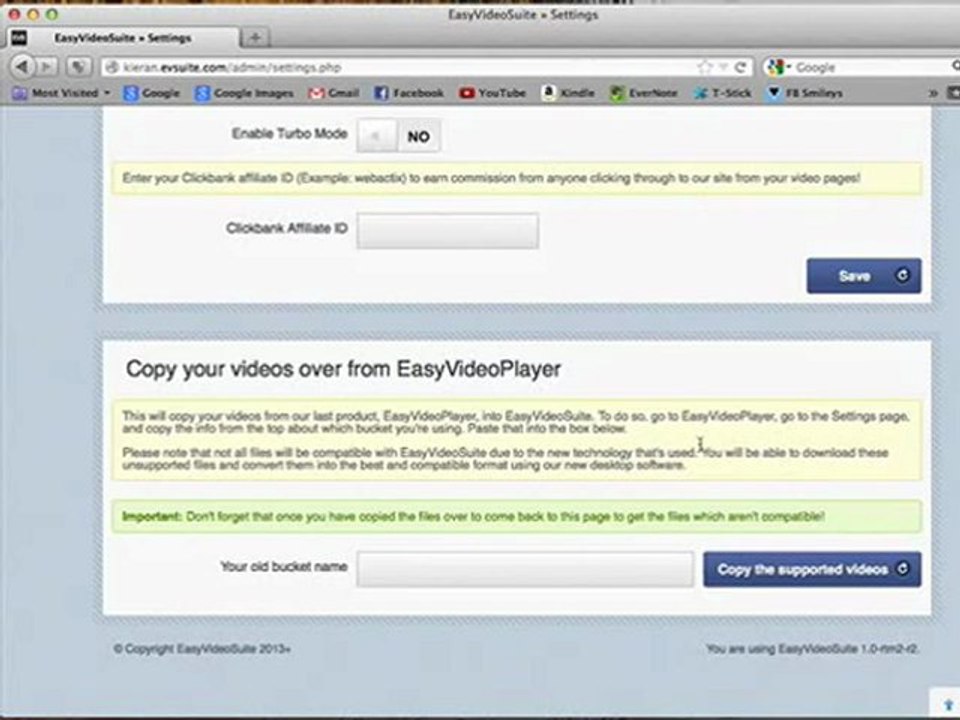This screenshot has height=720, width=960.
Task: Open the T-Stick bookmark
Action: tap(722, 93)
